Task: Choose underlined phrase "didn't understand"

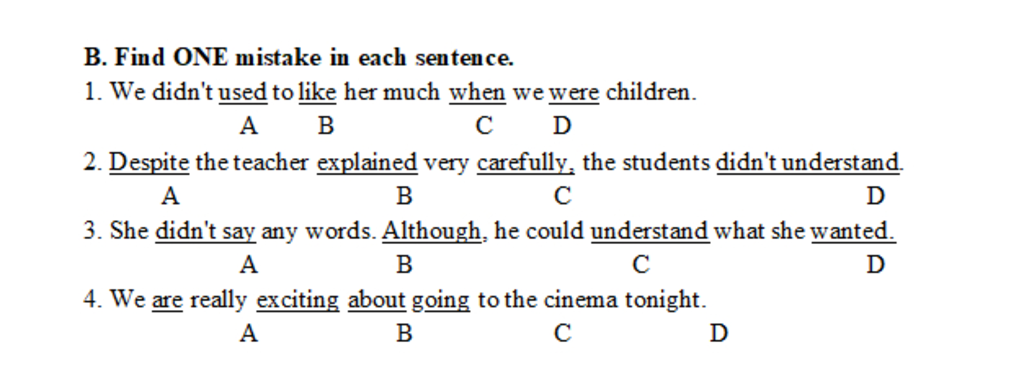Action: [808, 163]
